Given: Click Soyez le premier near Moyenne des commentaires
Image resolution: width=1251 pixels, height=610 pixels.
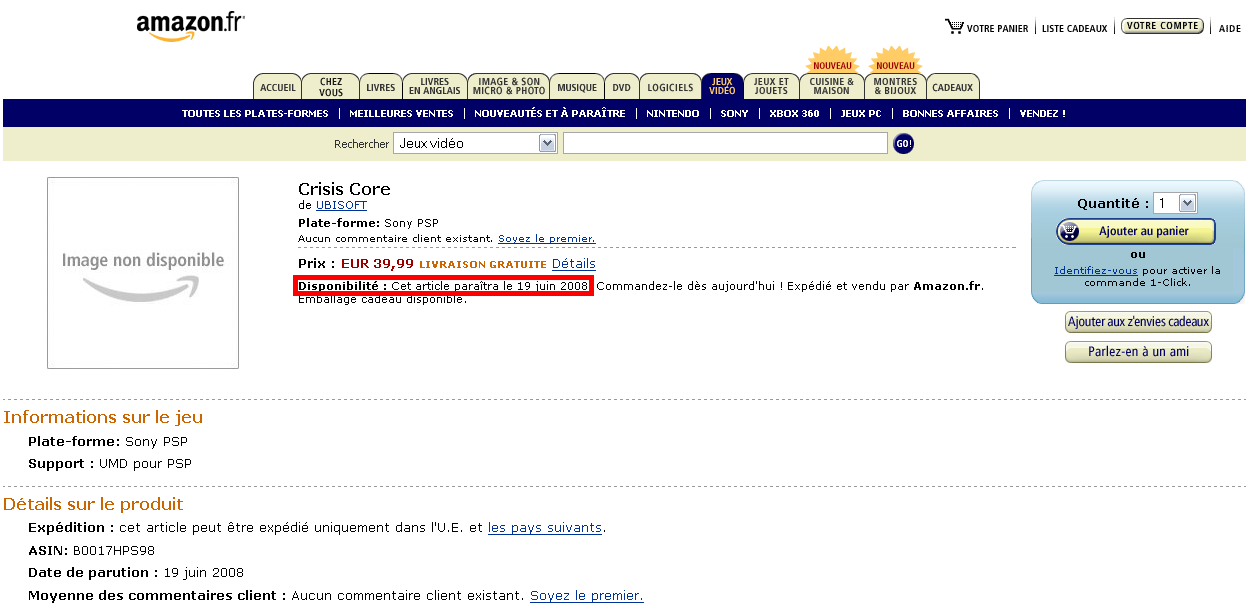Looking at the screenshot, I should [587, 596].
